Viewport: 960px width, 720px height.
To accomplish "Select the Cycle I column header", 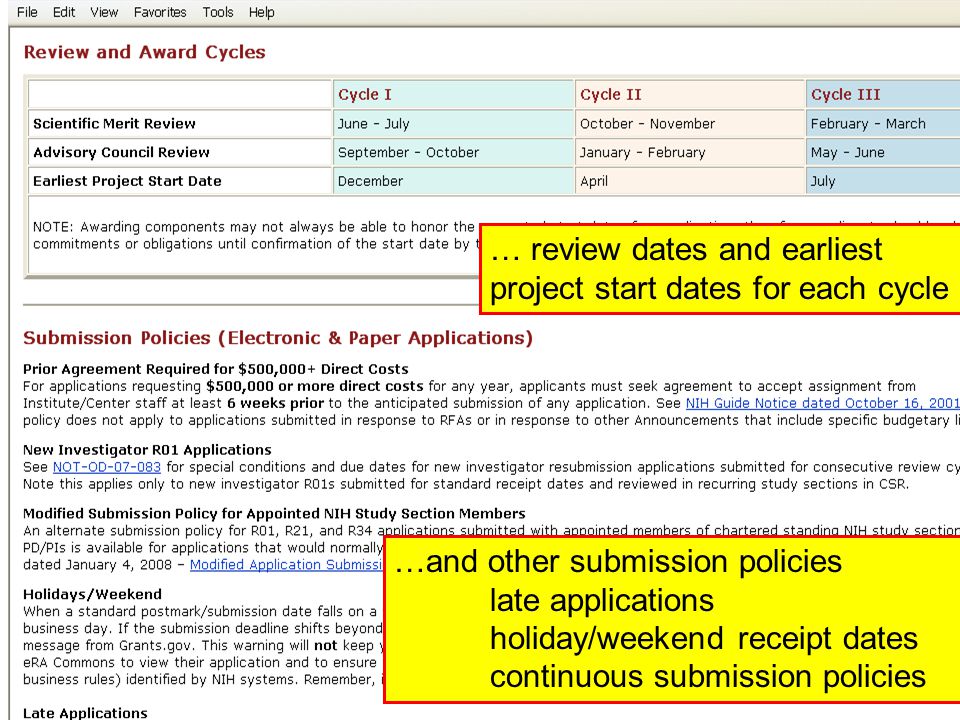I will [x=453, y=94].
